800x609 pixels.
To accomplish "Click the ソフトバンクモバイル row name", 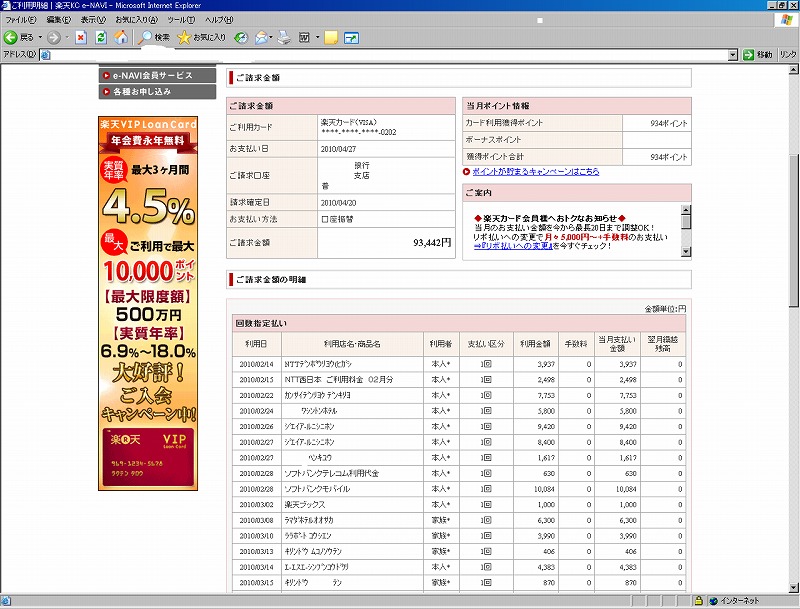I will 317,489.
